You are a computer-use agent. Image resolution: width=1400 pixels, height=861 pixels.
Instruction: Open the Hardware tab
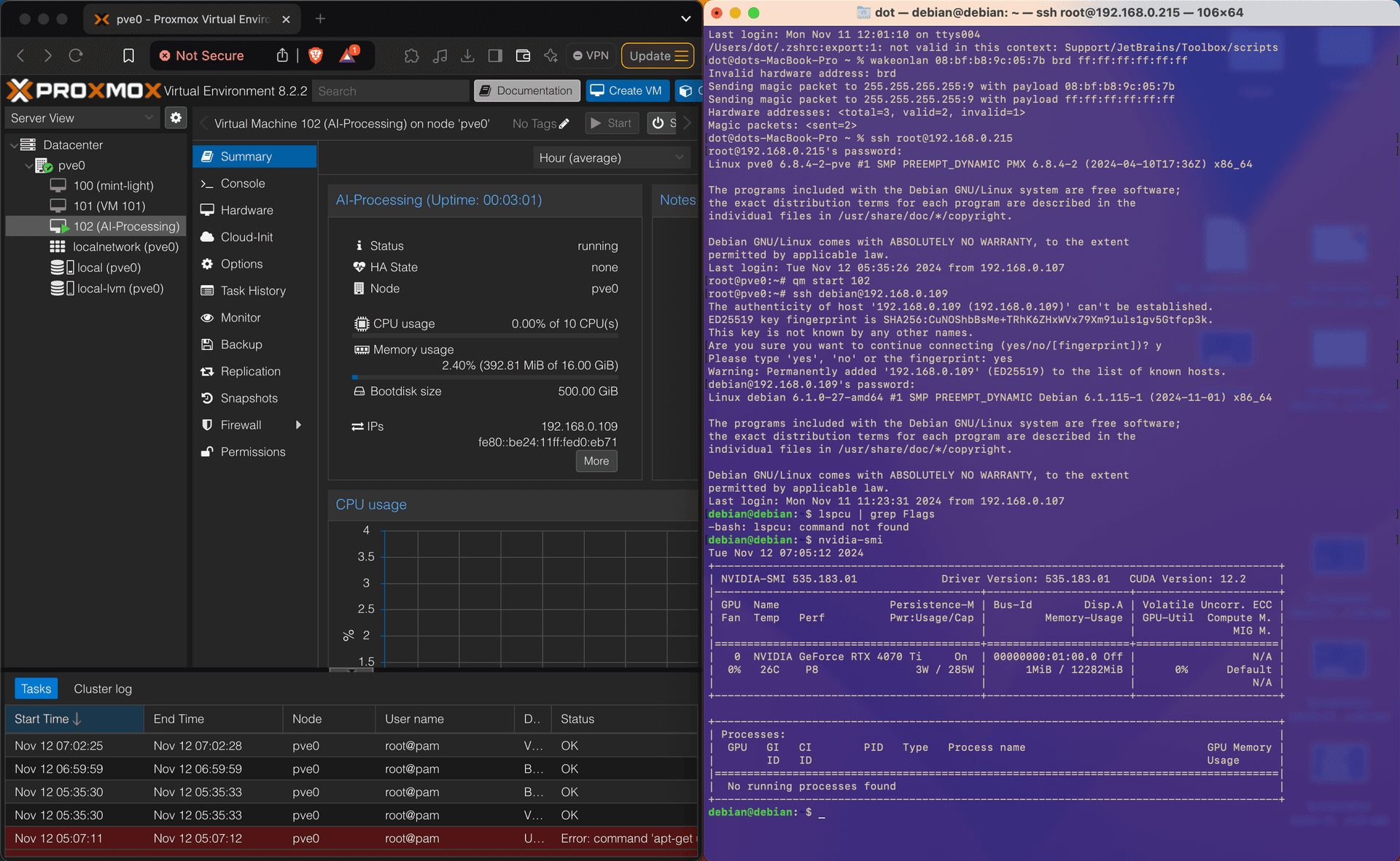(254, 210)
